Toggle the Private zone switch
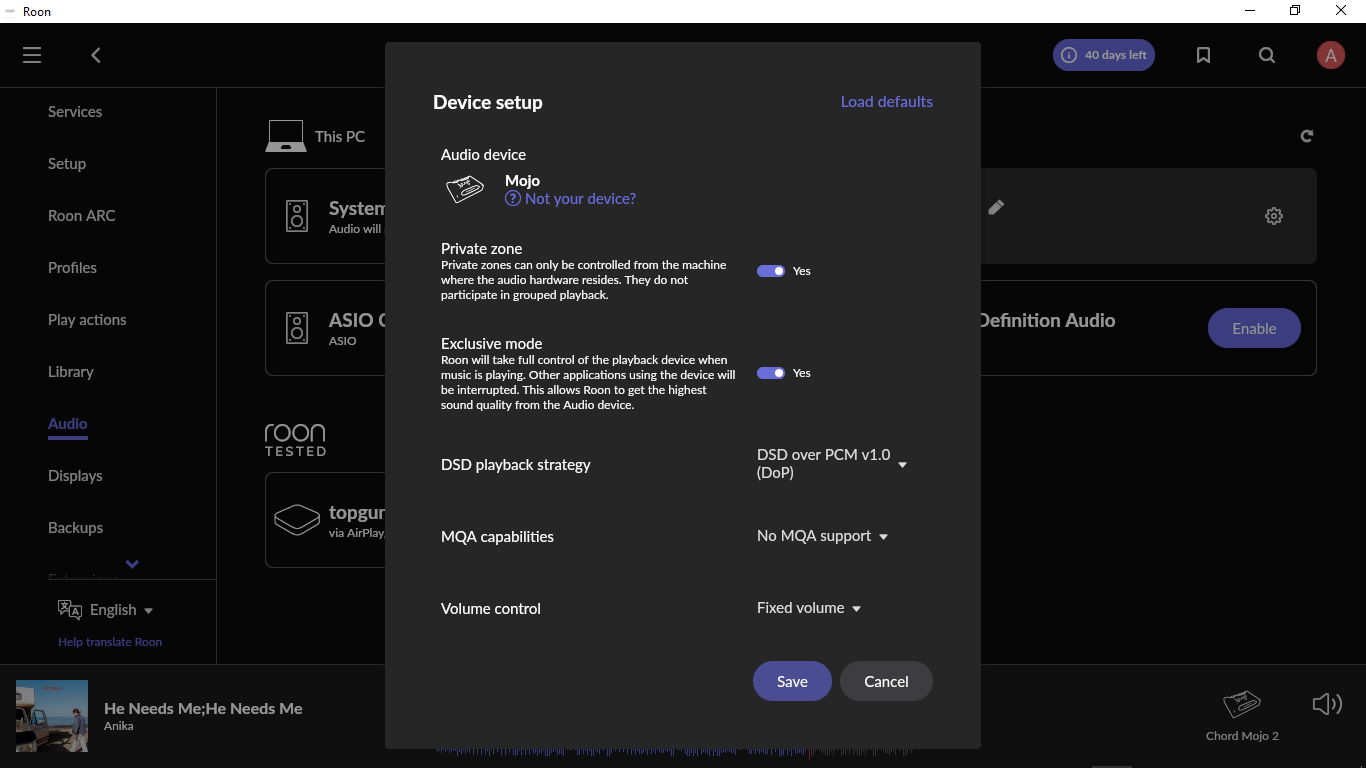Screen dimensions: 1366x768 (x=771, y=271)
